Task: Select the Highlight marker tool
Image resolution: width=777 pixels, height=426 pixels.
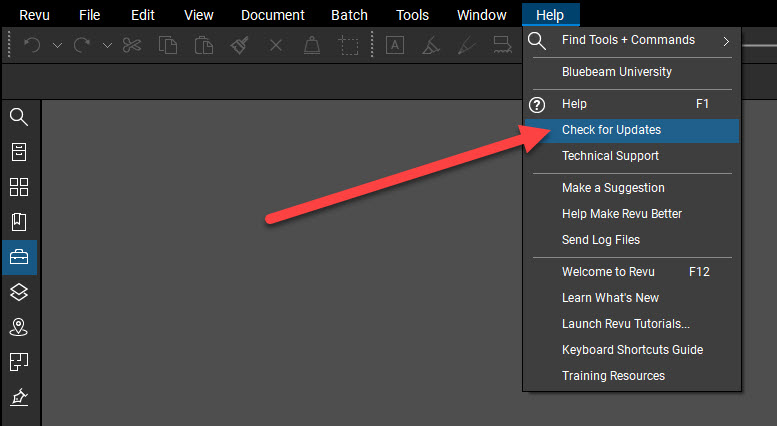Action: coord(431,46)
